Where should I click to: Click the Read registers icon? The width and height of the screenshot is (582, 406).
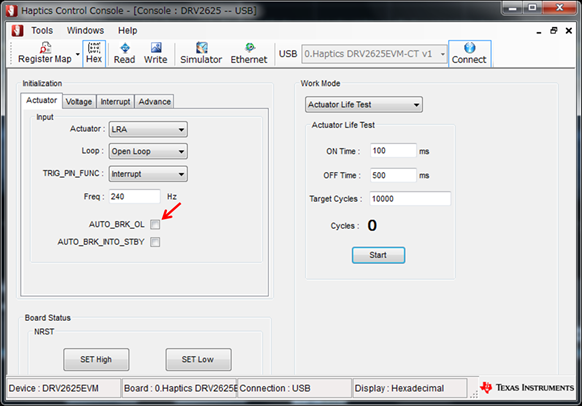click(124, 53)
